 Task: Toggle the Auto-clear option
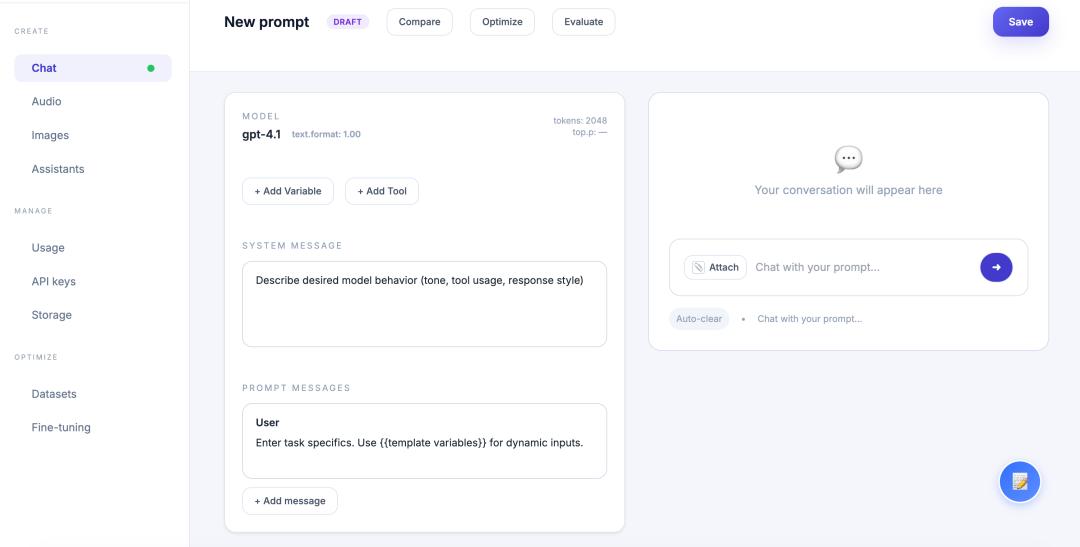point(699,319)
